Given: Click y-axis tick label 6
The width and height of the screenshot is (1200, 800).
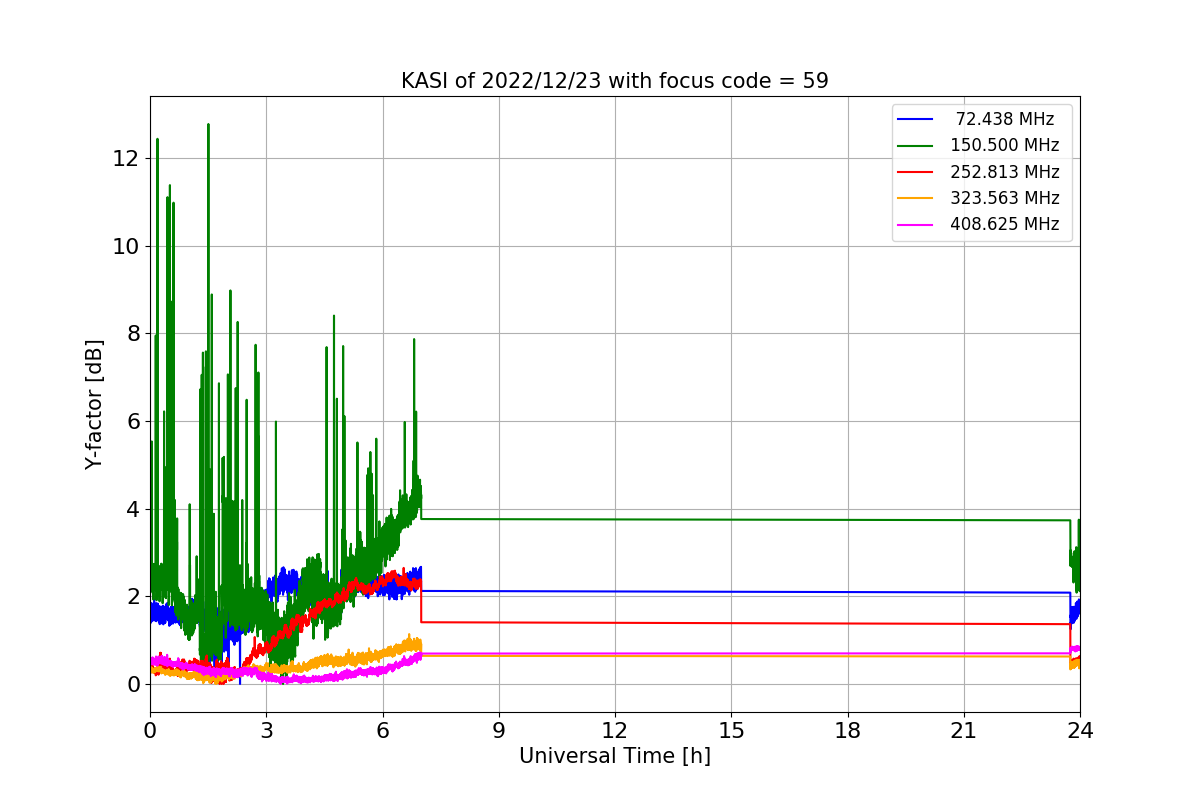Looking at the screenshot, I should (132, 422).
